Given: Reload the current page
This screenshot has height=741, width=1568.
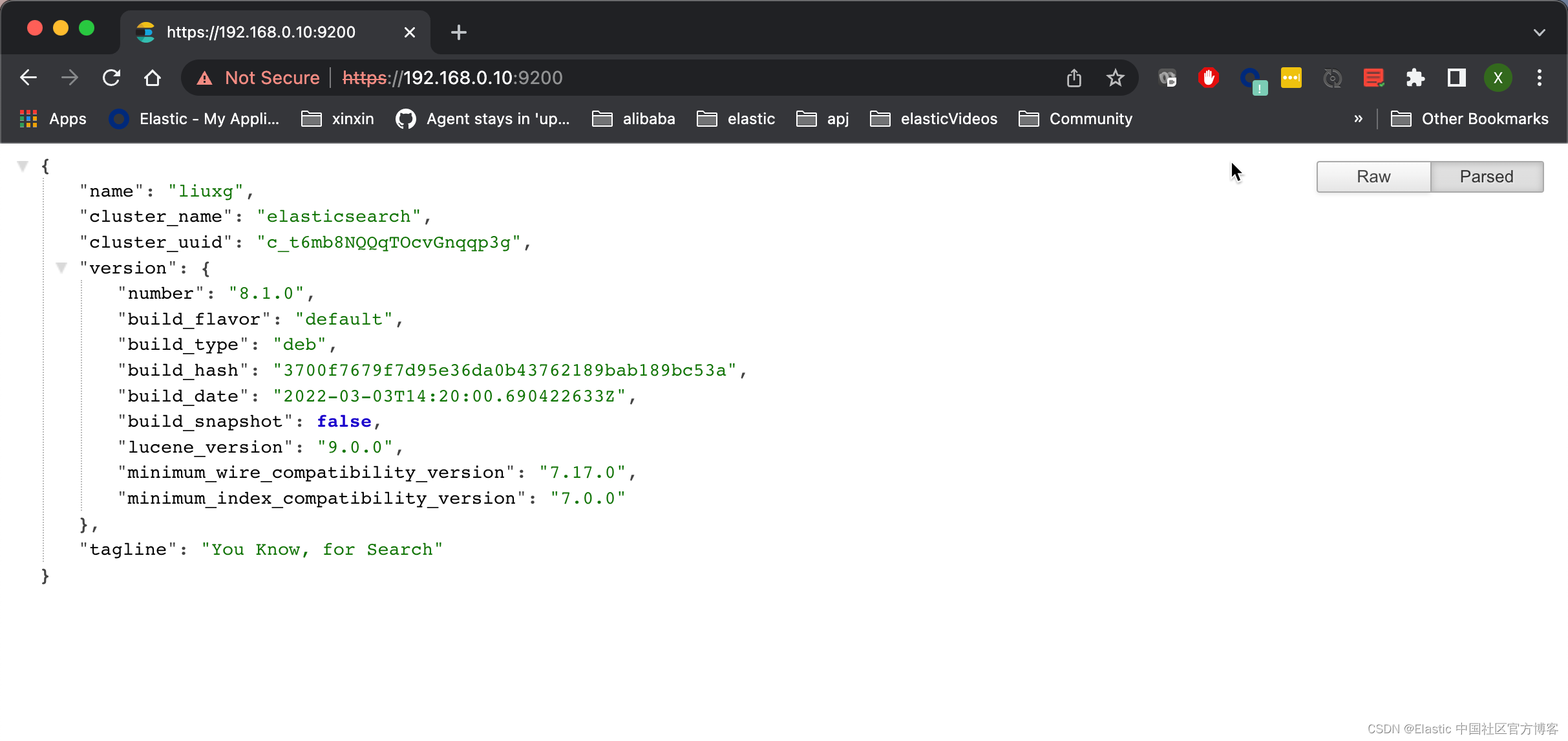Looking at the screenshot, I should click(x=111, y=78).
